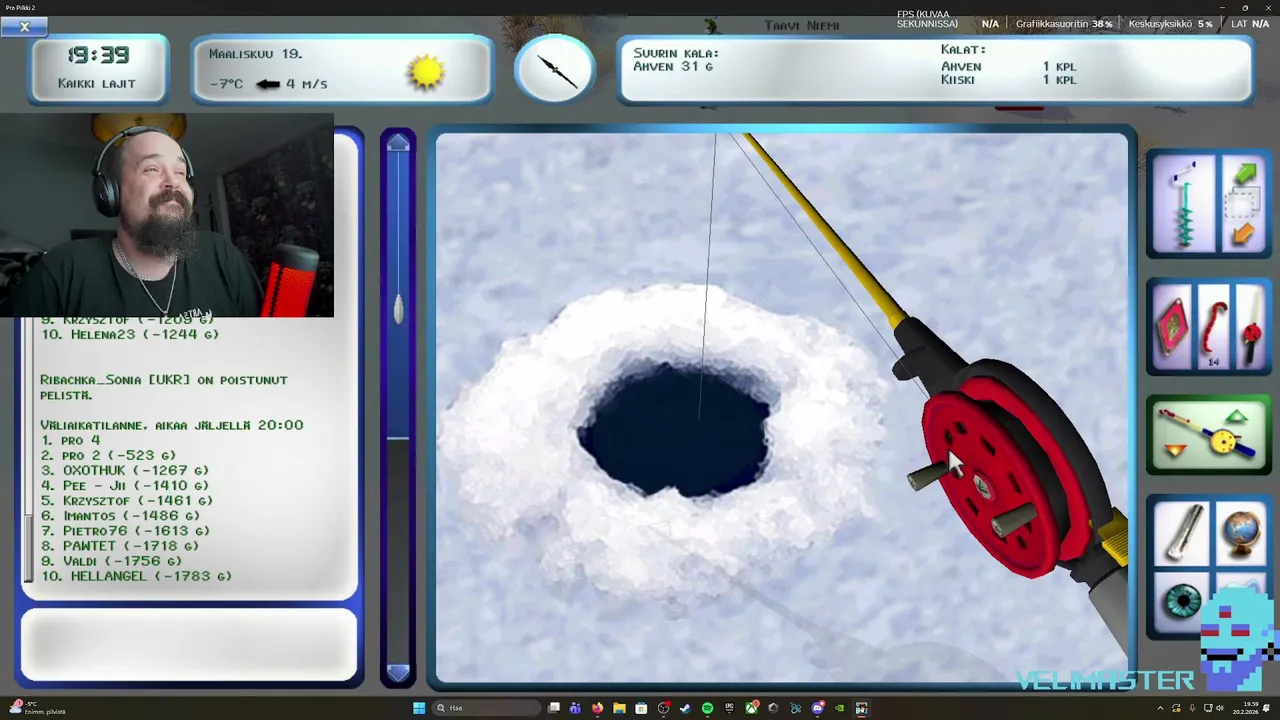
Task: Click the lure depth slider handle
Action: pos(398,308)
